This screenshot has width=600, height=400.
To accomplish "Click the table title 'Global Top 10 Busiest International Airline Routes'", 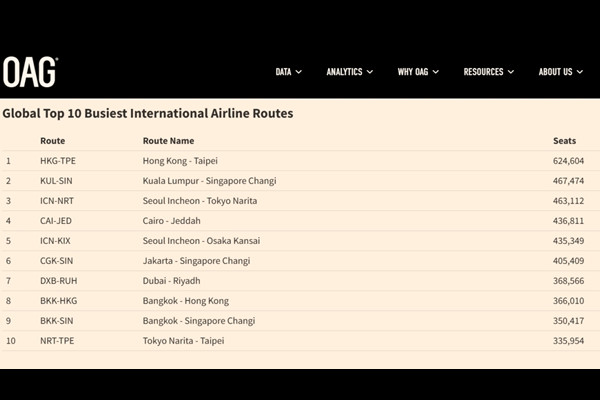I will click(148, 114).
